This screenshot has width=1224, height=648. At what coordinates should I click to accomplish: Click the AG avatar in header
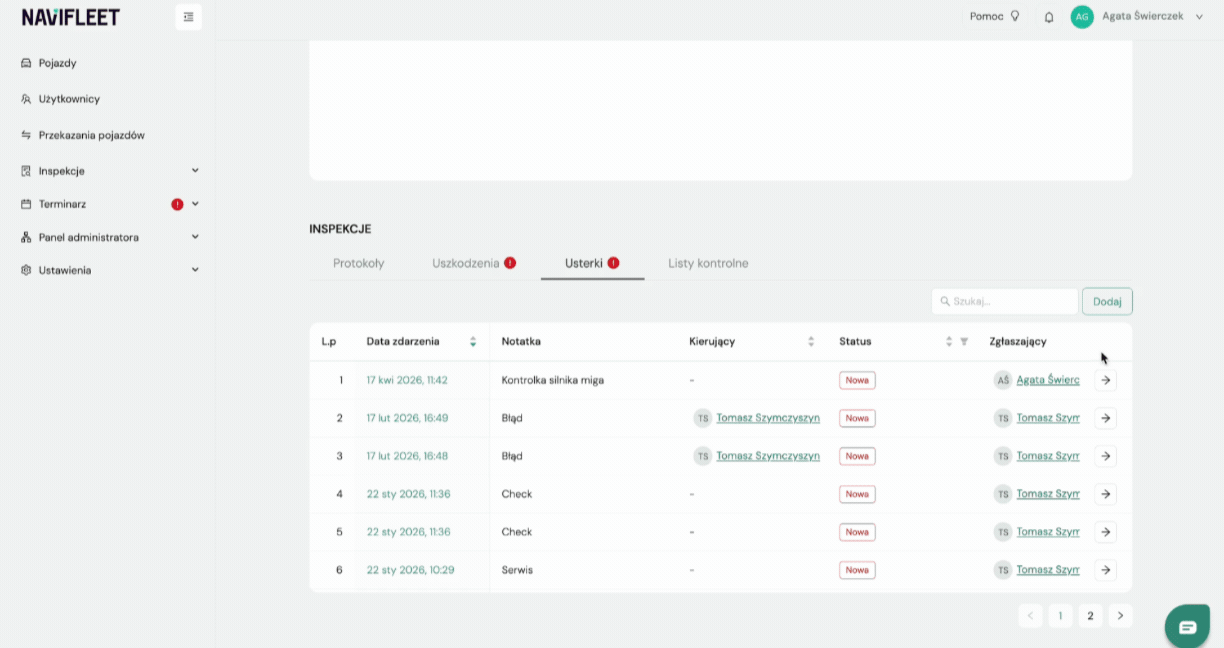pyautogui.click(x=1082, y=17)
